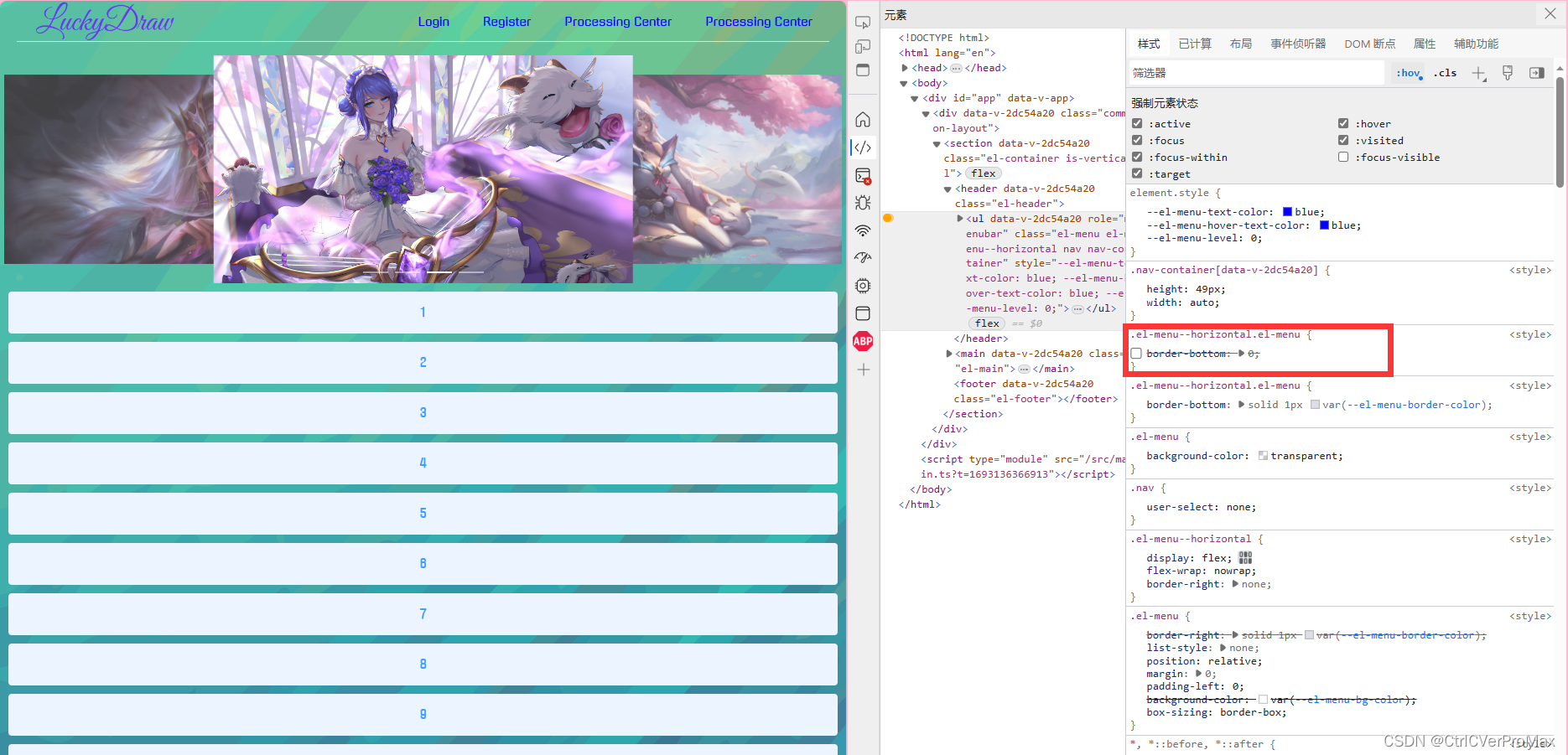1568x755 pixels.
Task: Click list row number 7
Action: (423, 614)
